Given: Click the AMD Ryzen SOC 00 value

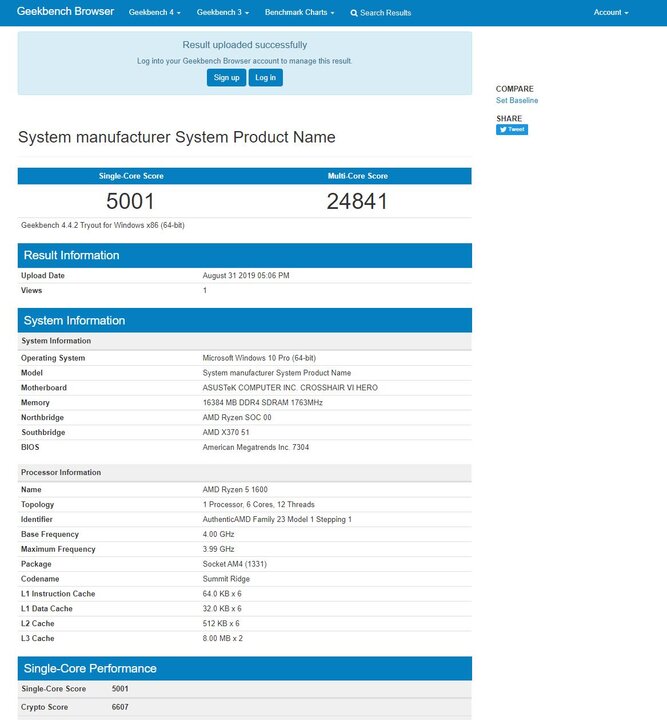Looking at the screenshot, I should click(237, 417).
